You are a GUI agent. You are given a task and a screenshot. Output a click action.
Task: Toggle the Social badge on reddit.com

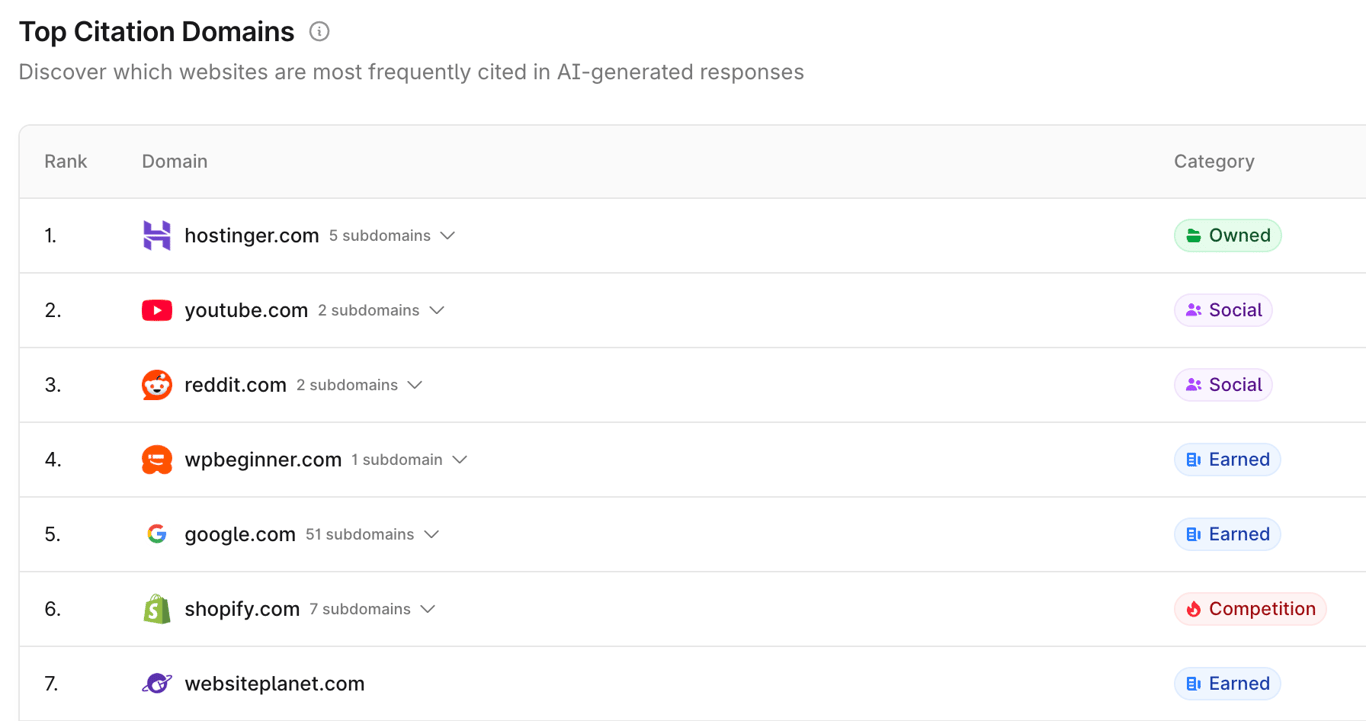(x=1223, y=384)
